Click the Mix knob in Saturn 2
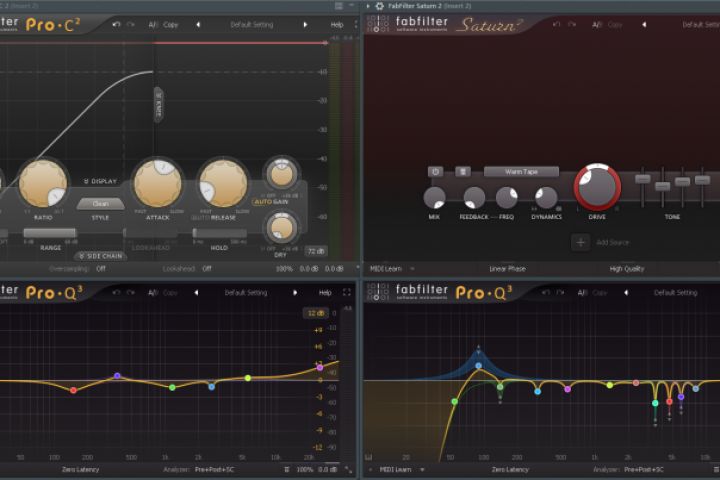Viewport: 720px width, 480px height. tap(434, 198)
